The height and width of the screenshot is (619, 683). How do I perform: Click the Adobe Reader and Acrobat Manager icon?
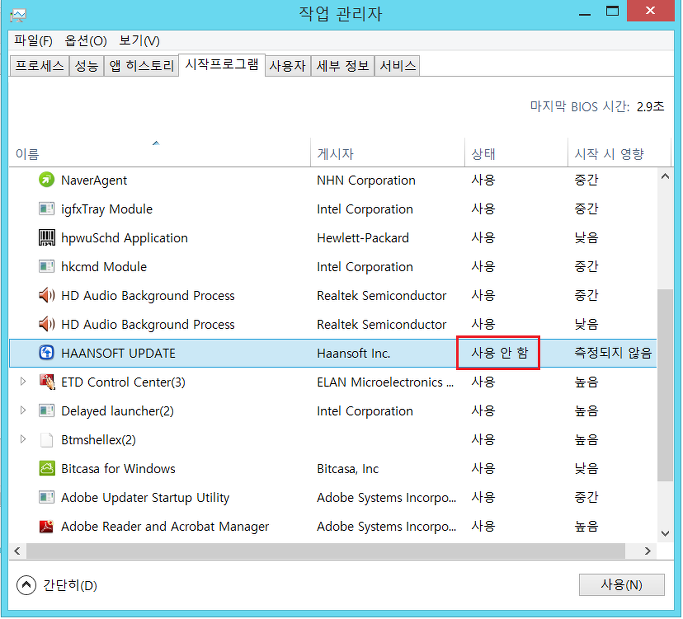(x=47, y=526)
